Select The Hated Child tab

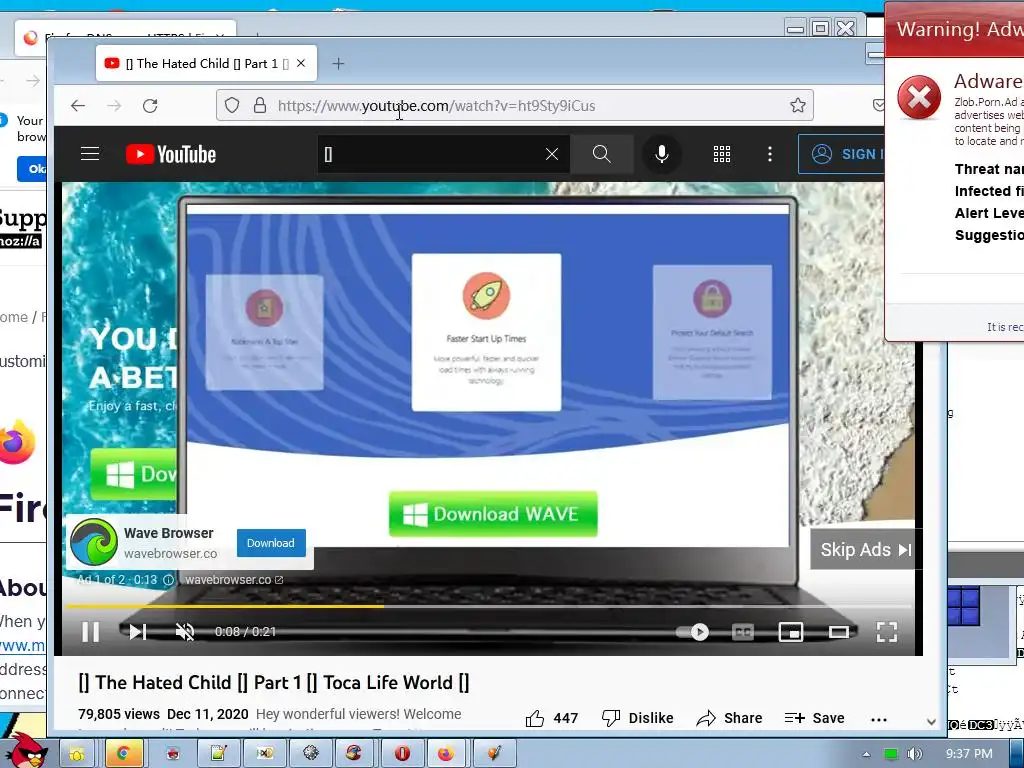pyautogui.click(x=206, y=63)
